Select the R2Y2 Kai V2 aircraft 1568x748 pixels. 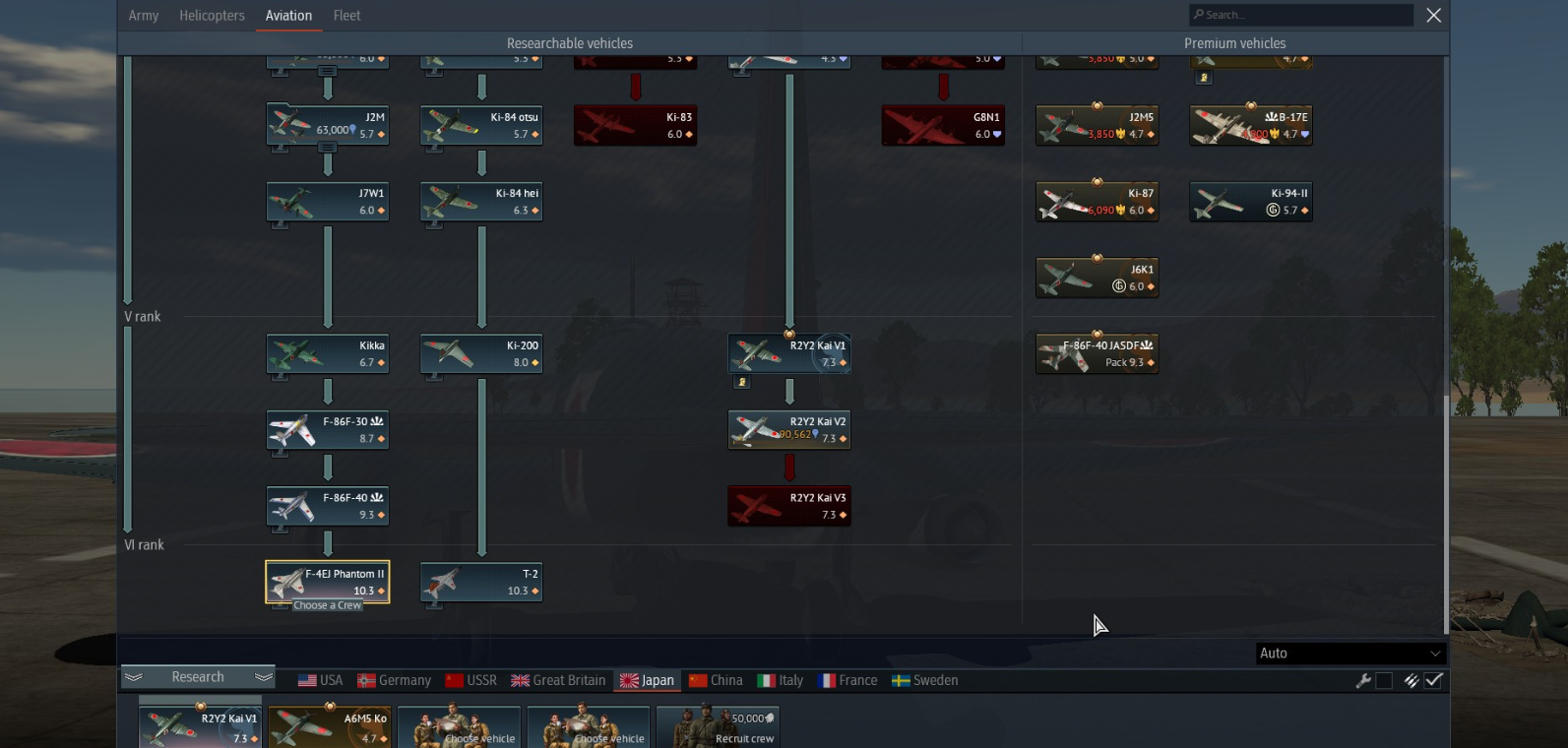[789, 430]
